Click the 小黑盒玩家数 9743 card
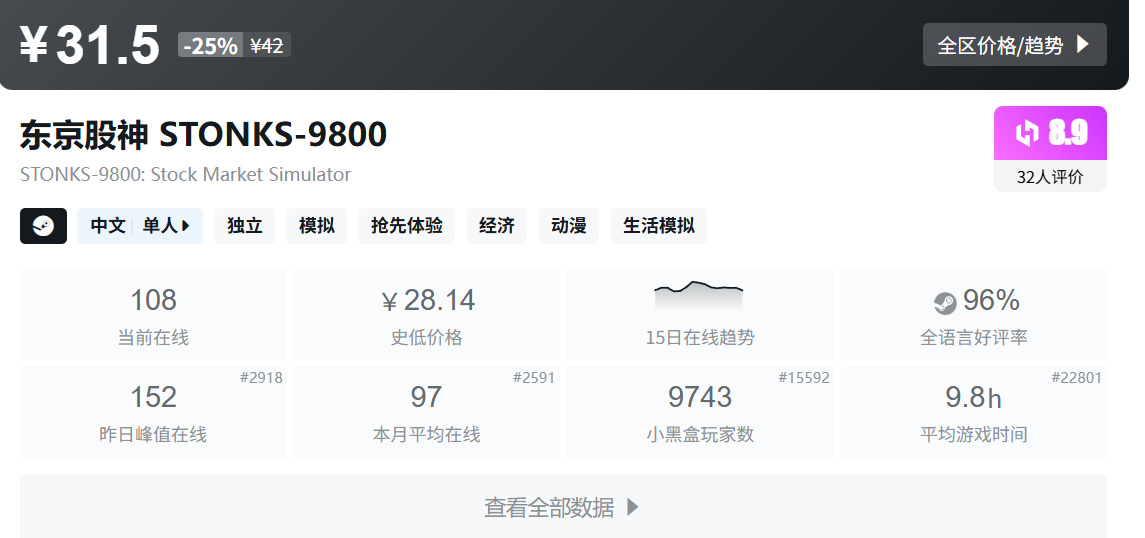Screen dimensions: 1145x538 700,412
